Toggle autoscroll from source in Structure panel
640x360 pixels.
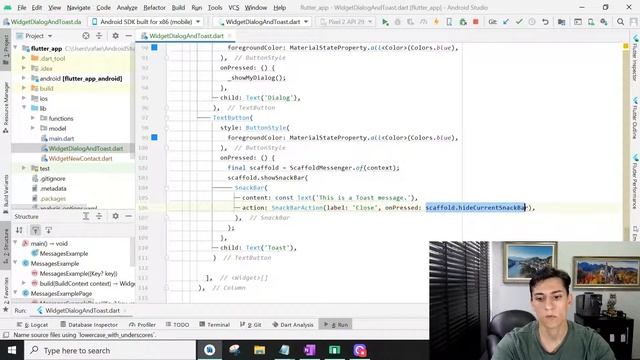click(x=49, y=230)
